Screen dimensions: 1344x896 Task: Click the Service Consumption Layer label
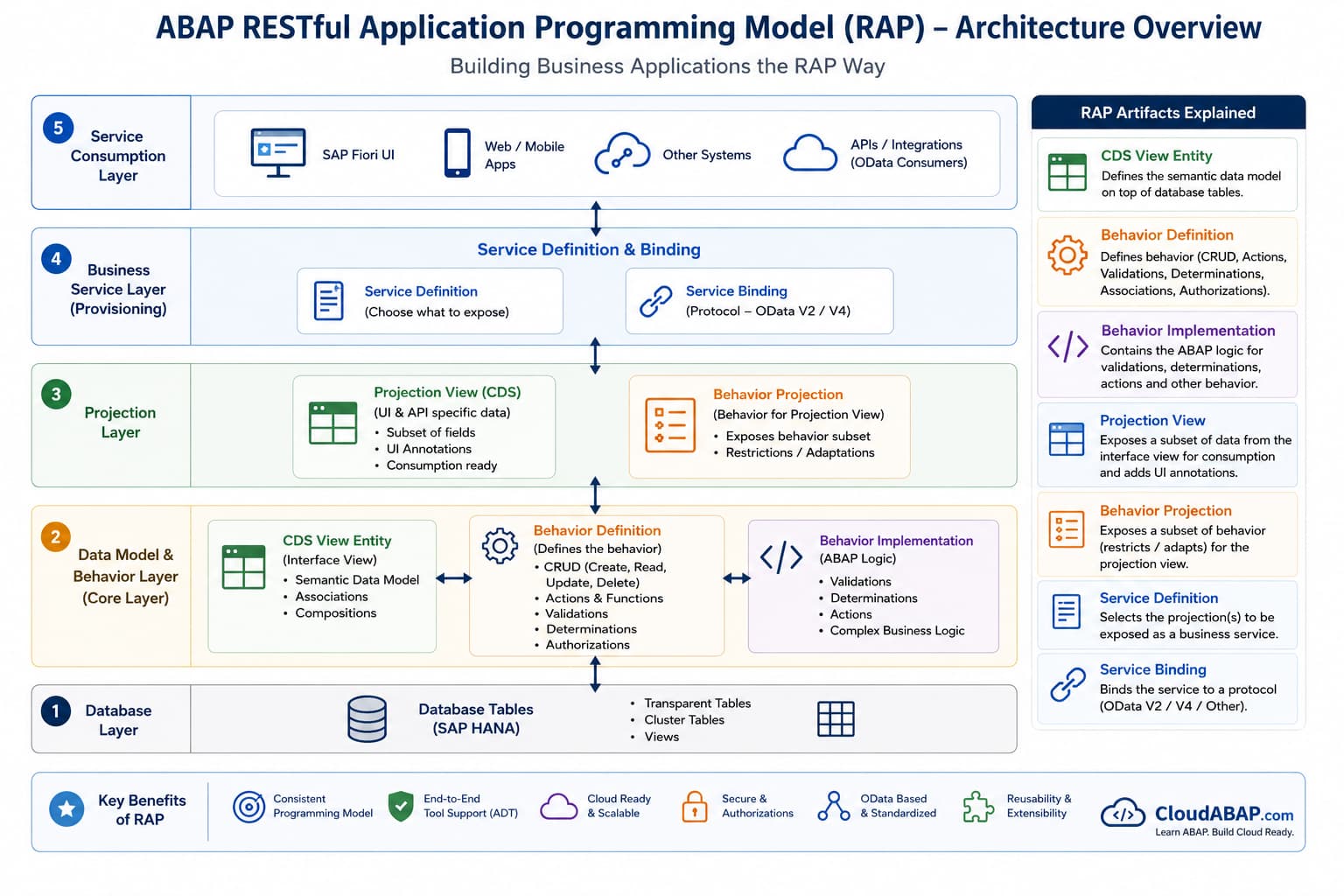tap(117, 156)
